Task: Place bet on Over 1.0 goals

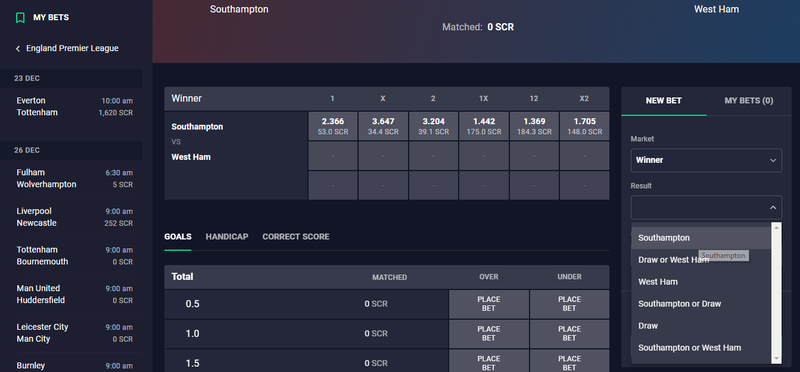Action: tap(489, 334)
